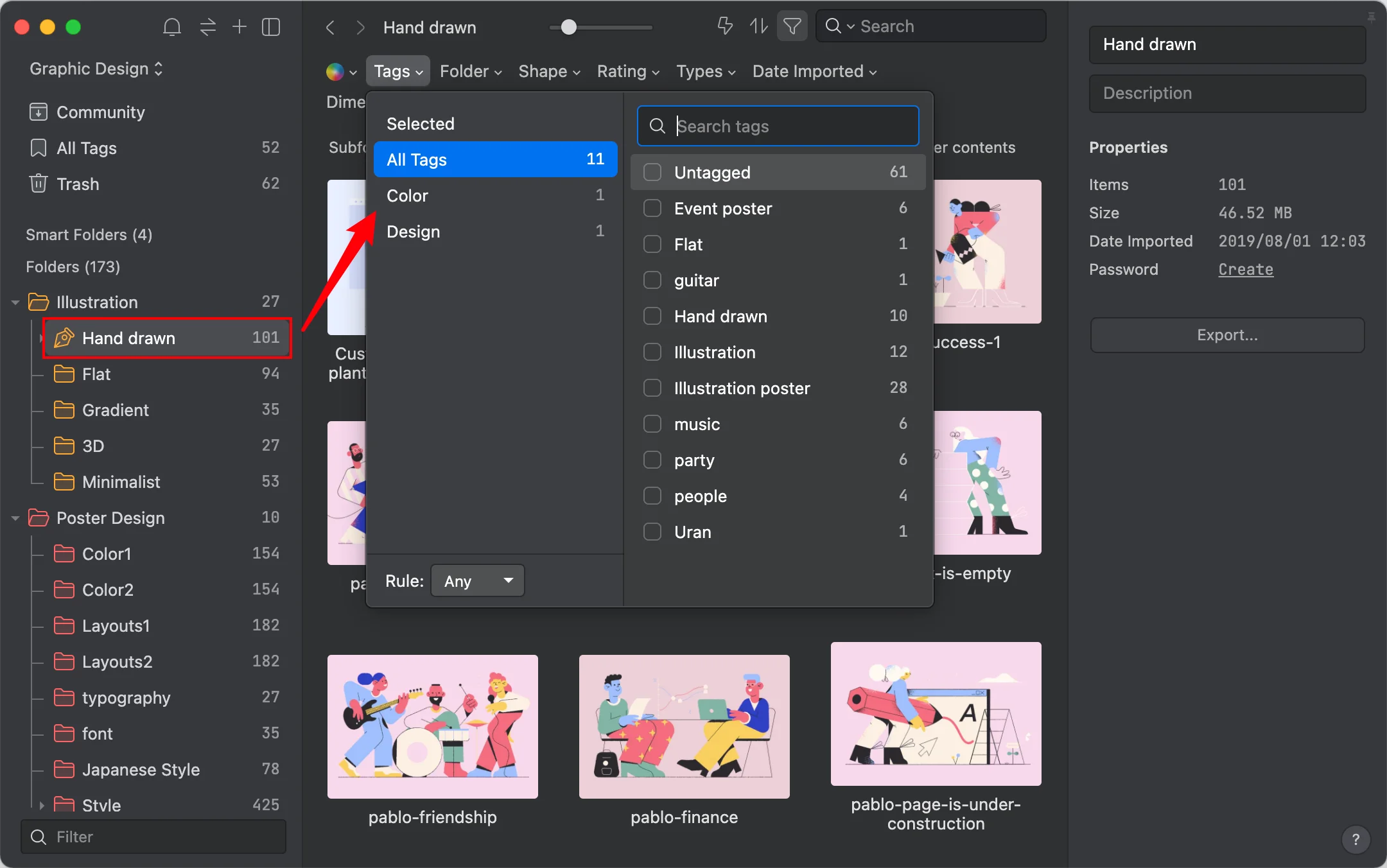1387x868 pixels.
Task: Check the people tag checkbox
Action: pyautogui.click(x=652, y=496)
